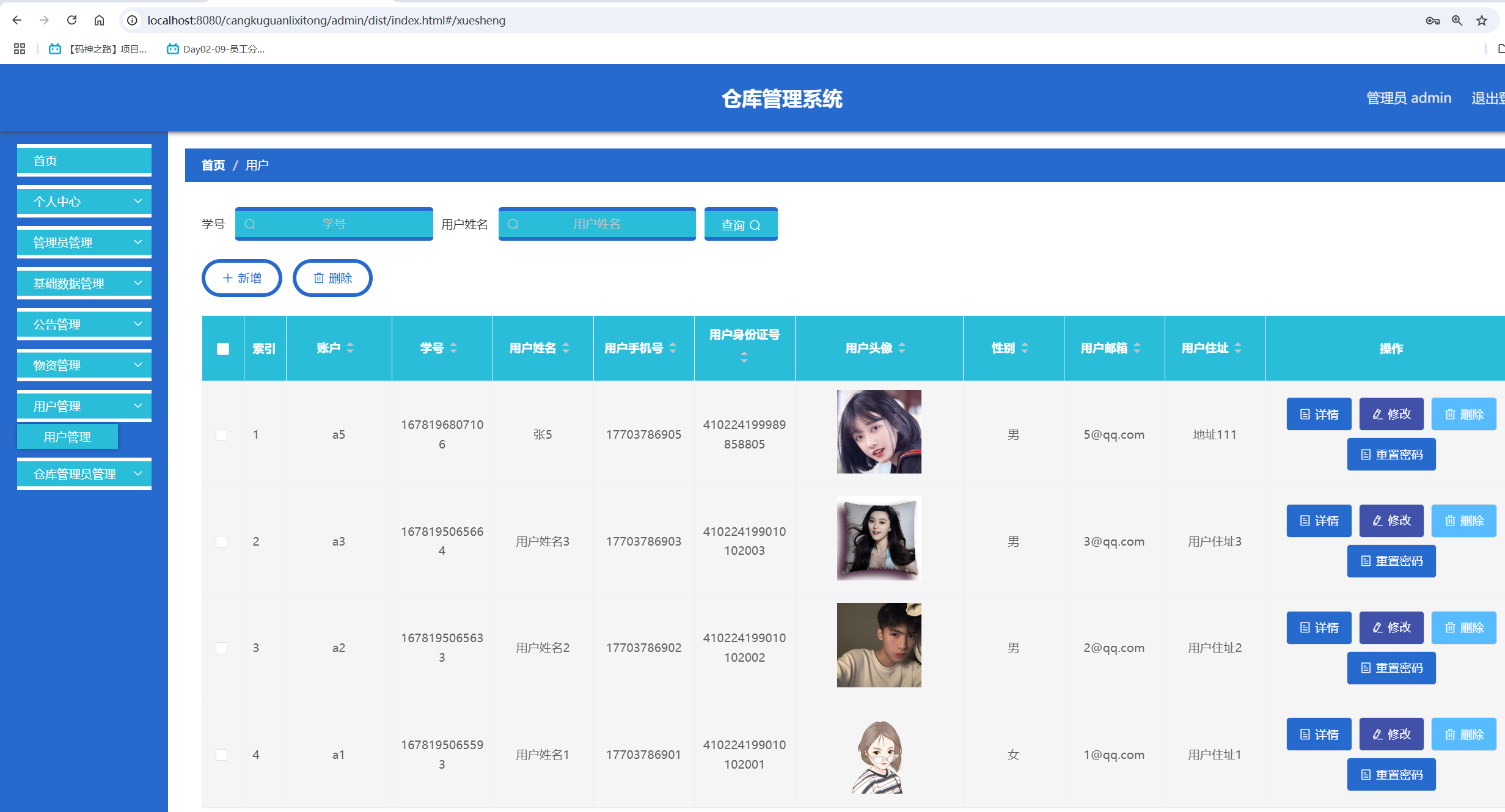Check the row checkbox for account a5
This screenshot has height=812, width=1505.
tap(222, 434)
